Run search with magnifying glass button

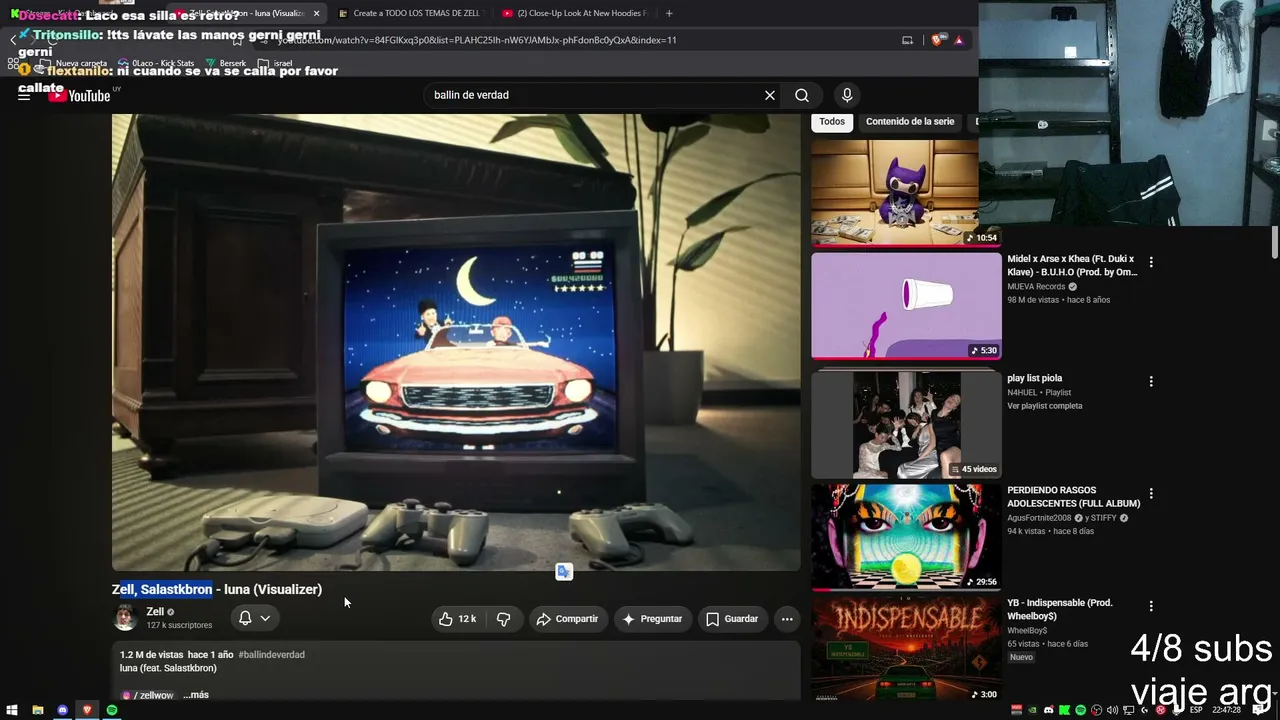(802, 95)
